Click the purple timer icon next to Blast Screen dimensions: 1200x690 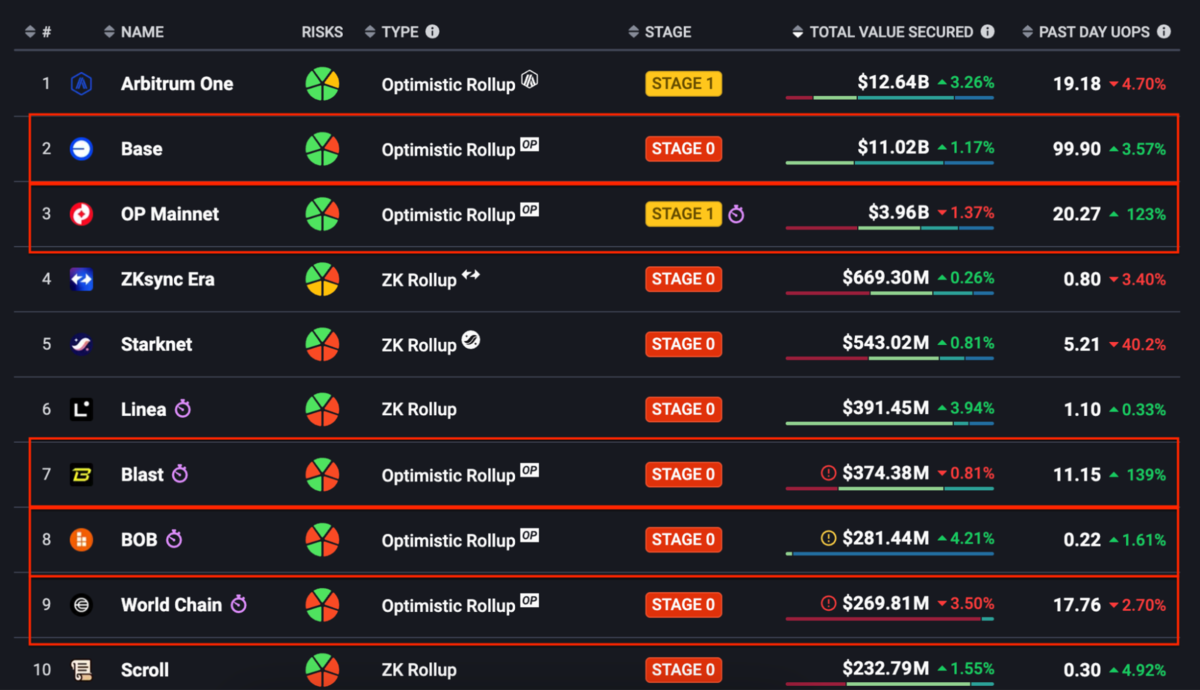(x=180, y=474)
